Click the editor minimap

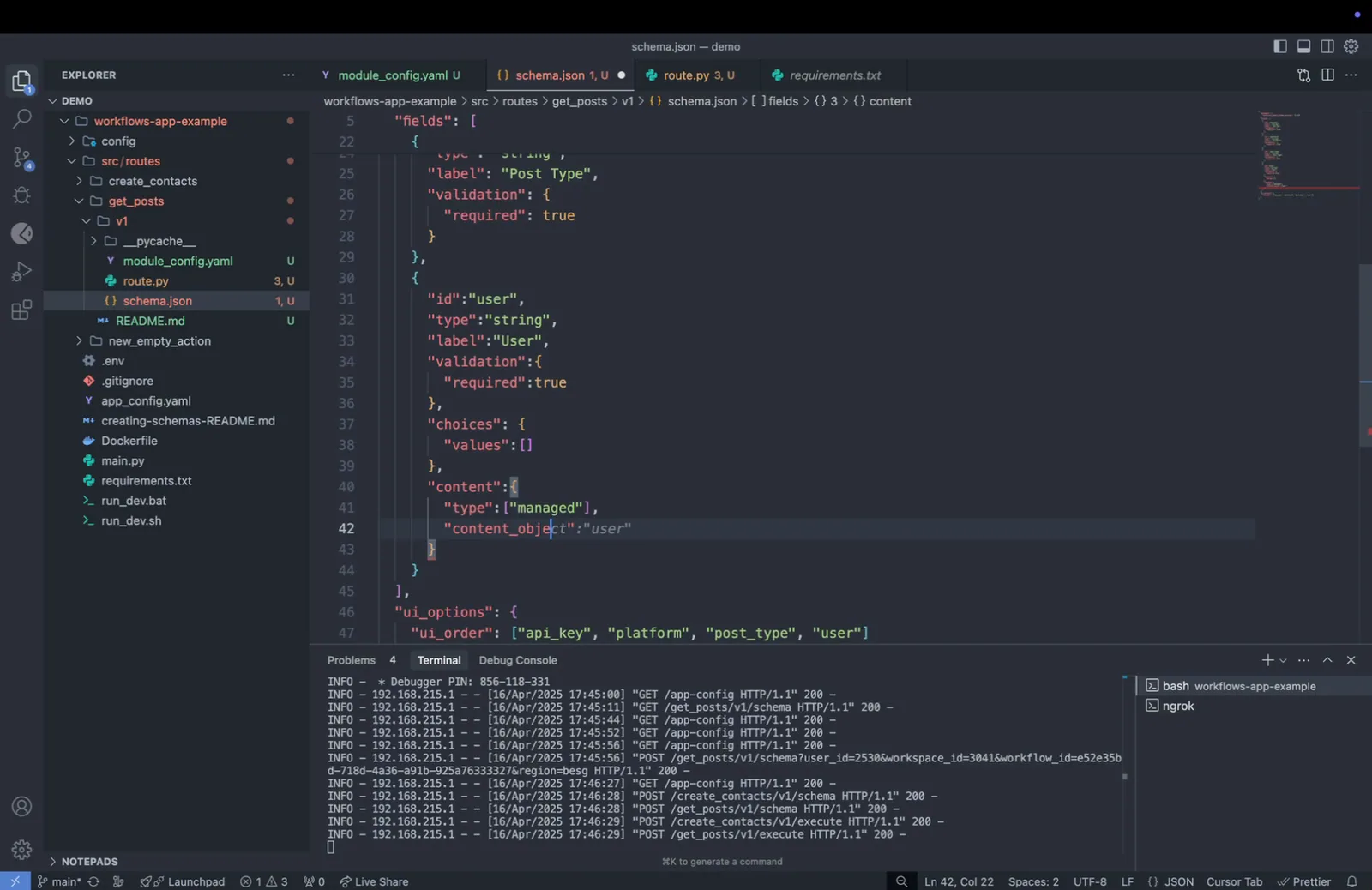pos(1307,154)
